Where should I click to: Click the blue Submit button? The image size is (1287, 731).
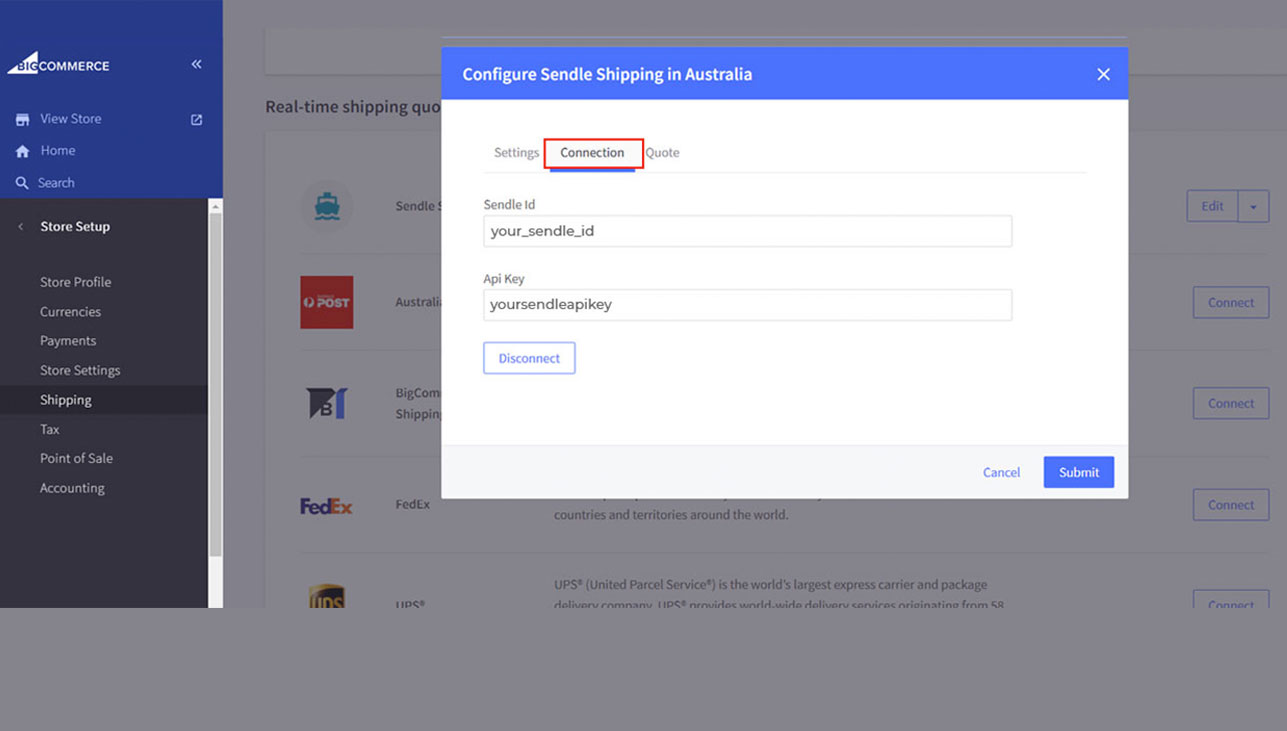(x=1078, y=472)
